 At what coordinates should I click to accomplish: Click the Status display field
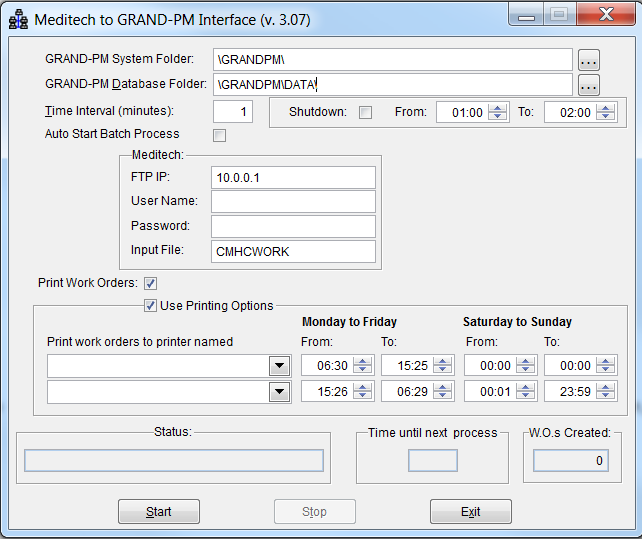[174, 460]
